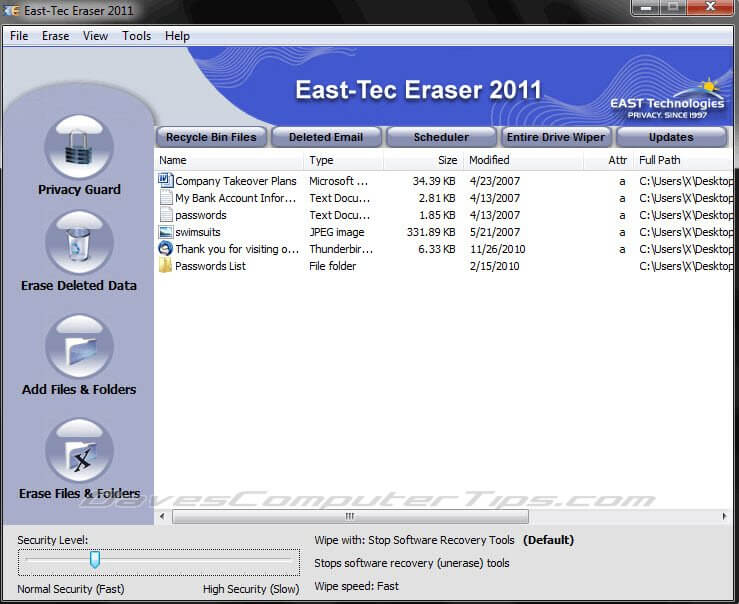Open the Scheduler button
739x604 pixels.
pos(441,137)
